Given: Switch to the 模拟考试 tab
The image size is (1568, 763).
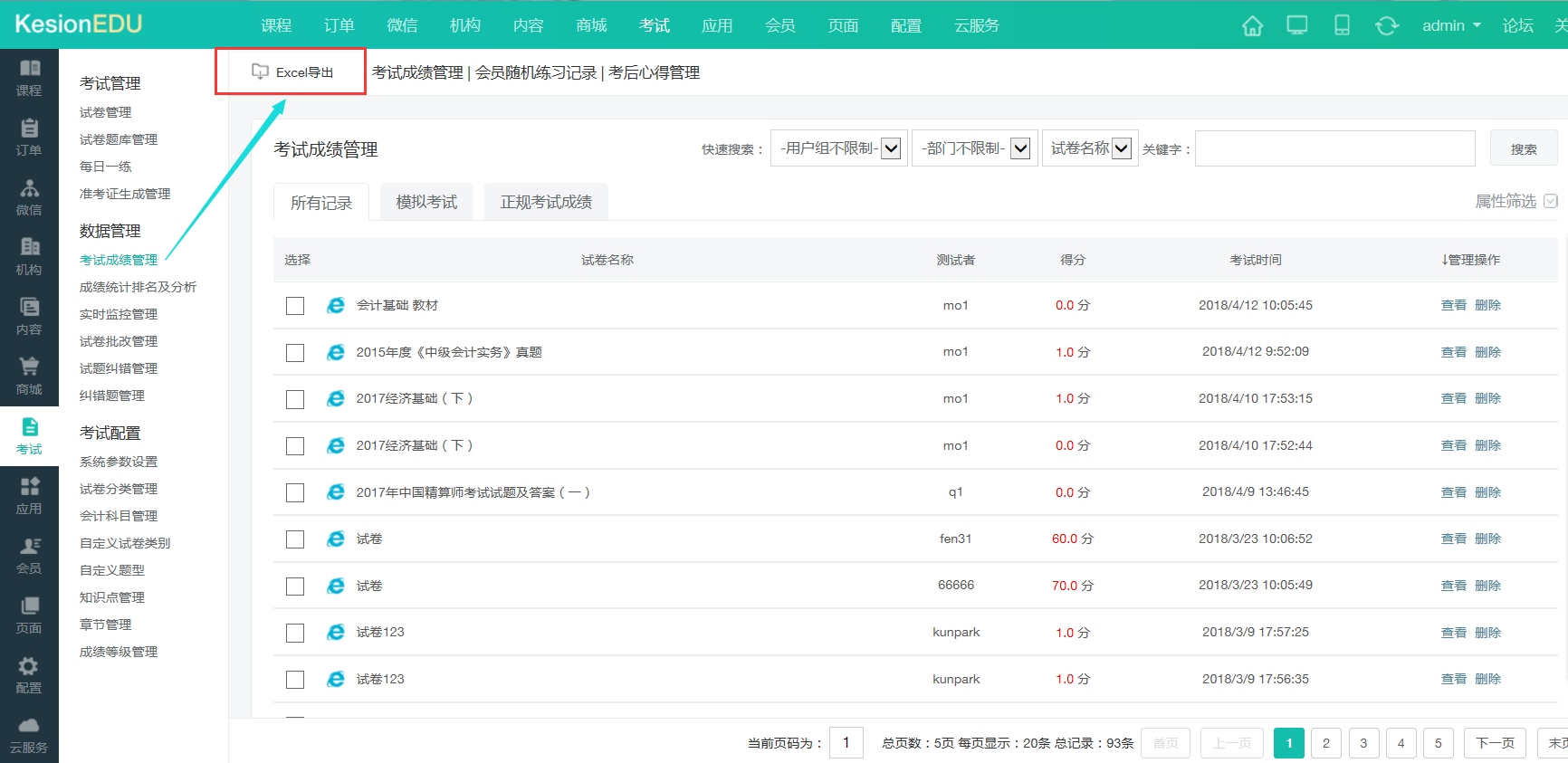Looking at the screenshot, I should click(426, 202).
